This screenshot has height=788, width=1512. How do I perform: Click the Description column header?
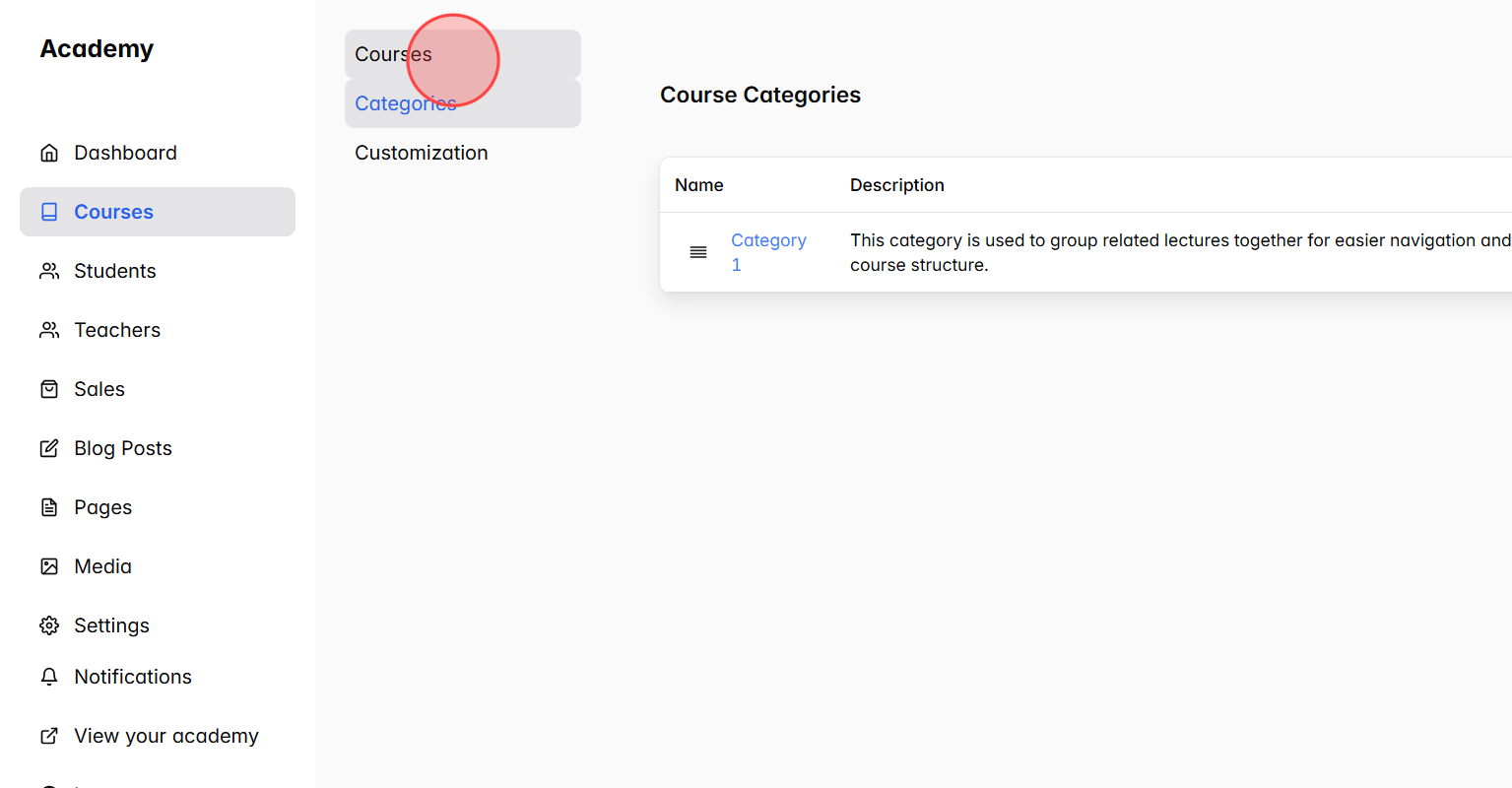click(x=896, y=184)
